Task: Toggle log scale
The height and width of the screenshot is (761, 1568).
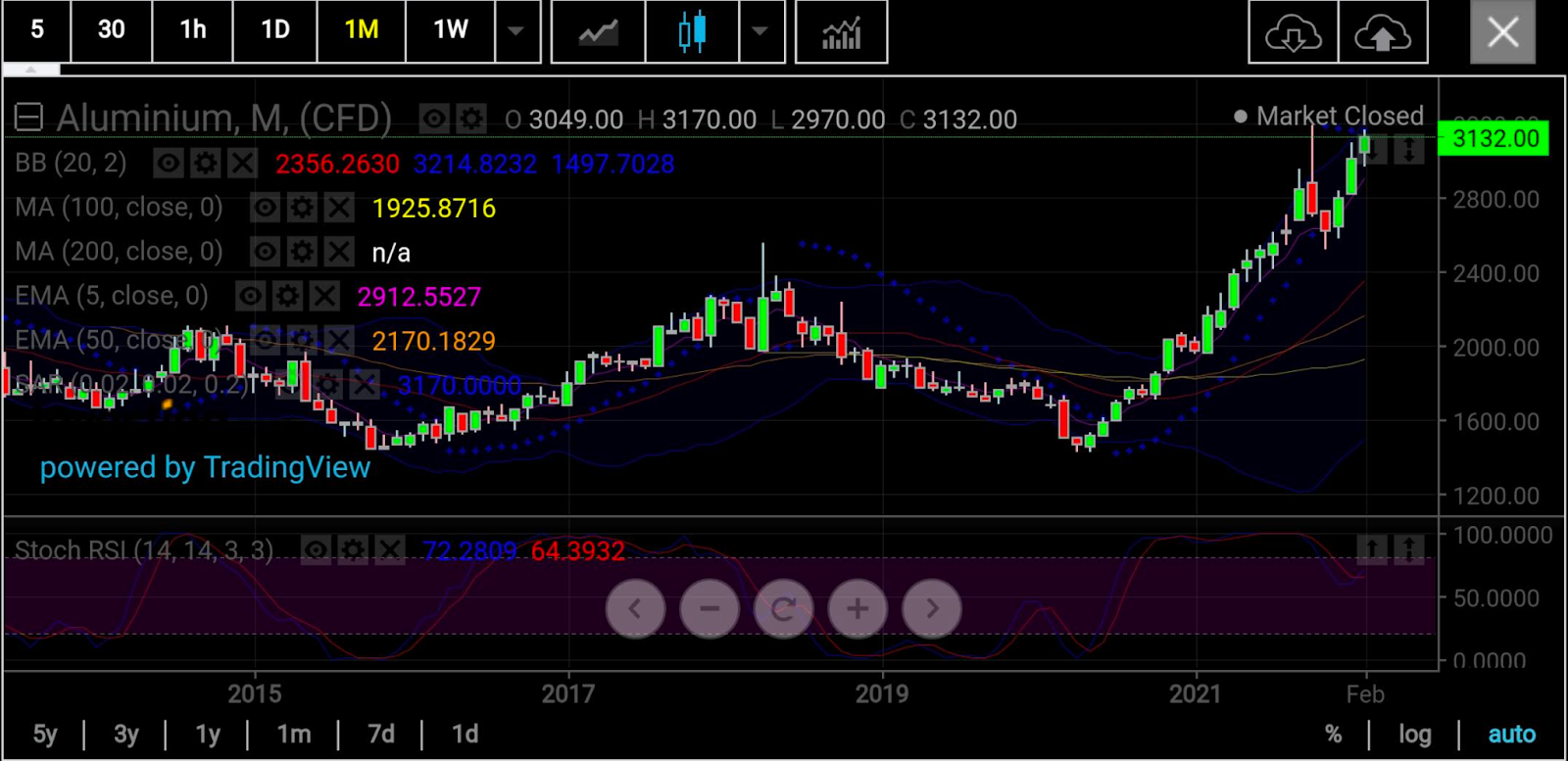Action: tap(1415, 735)
